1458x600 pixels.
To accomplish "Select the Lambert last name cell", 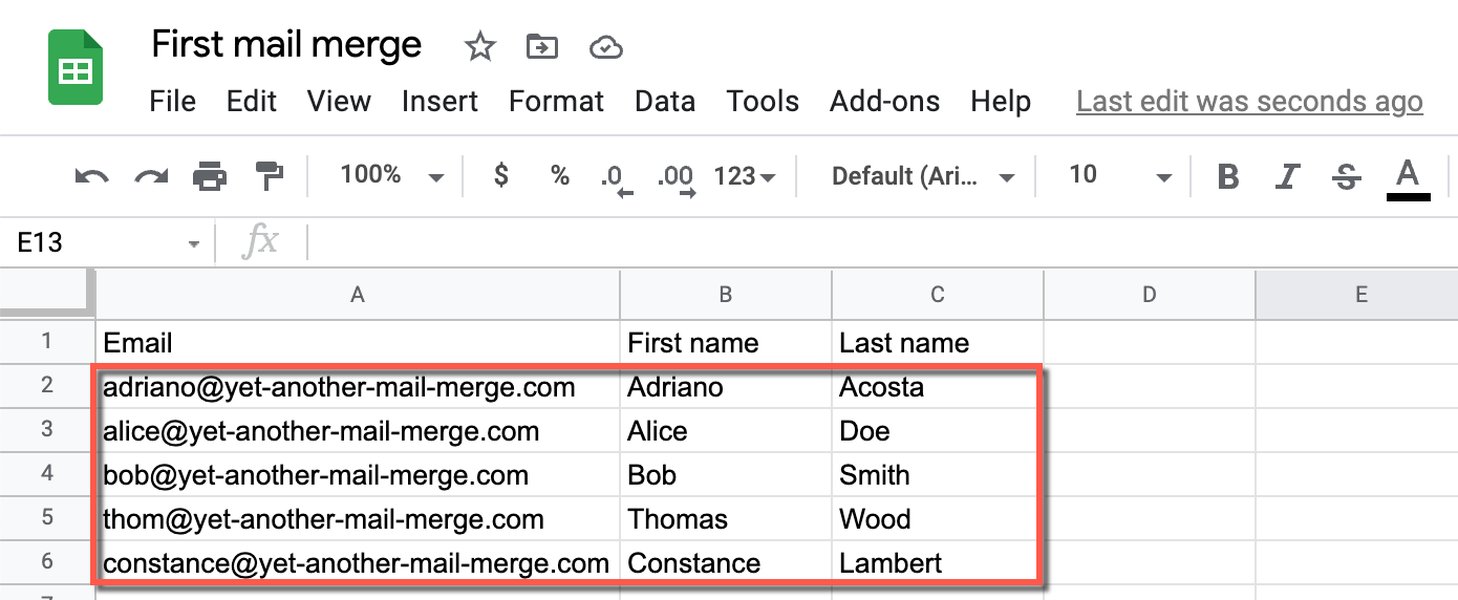I will (x=937, y=562).
